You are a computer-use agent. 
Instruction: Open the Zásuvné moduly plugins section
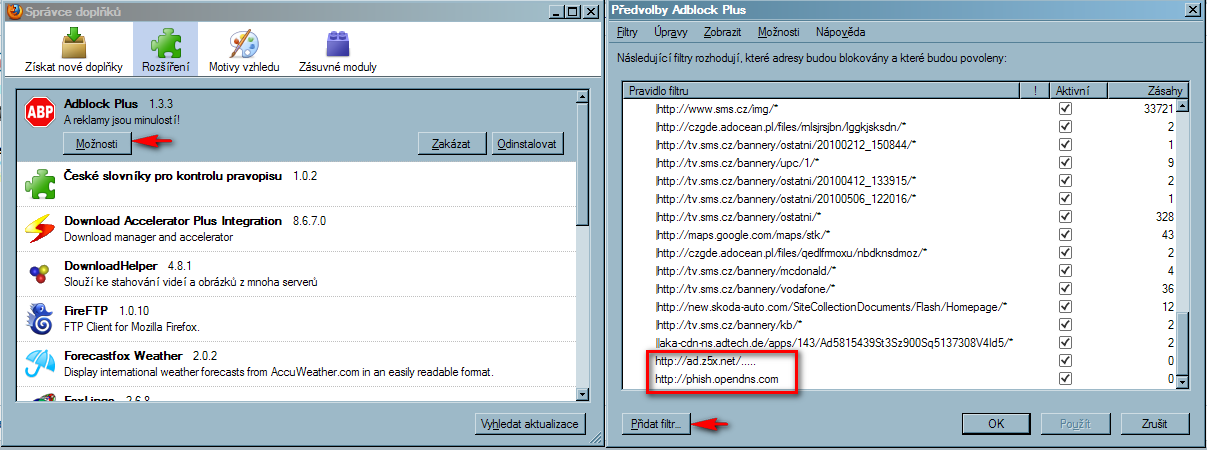(337, 52)
